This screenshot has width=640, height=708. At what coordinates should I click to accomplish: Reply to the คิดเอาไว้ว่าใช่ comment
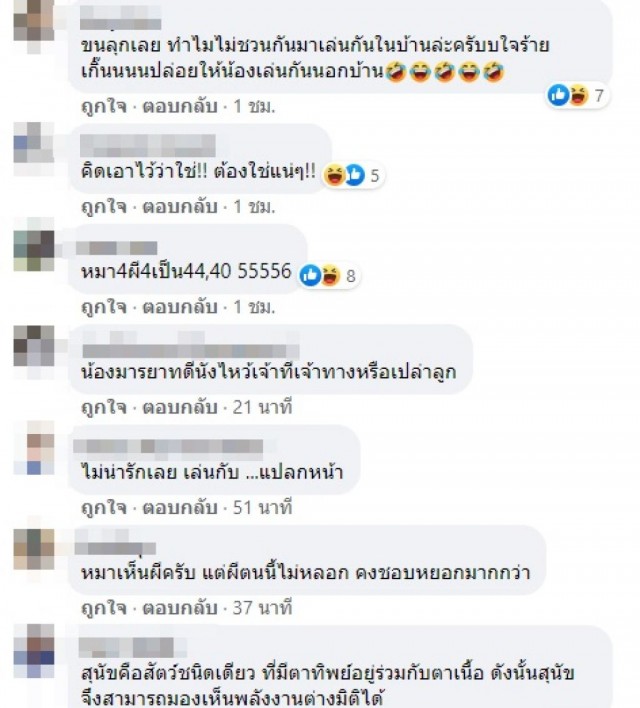(180, 207)
